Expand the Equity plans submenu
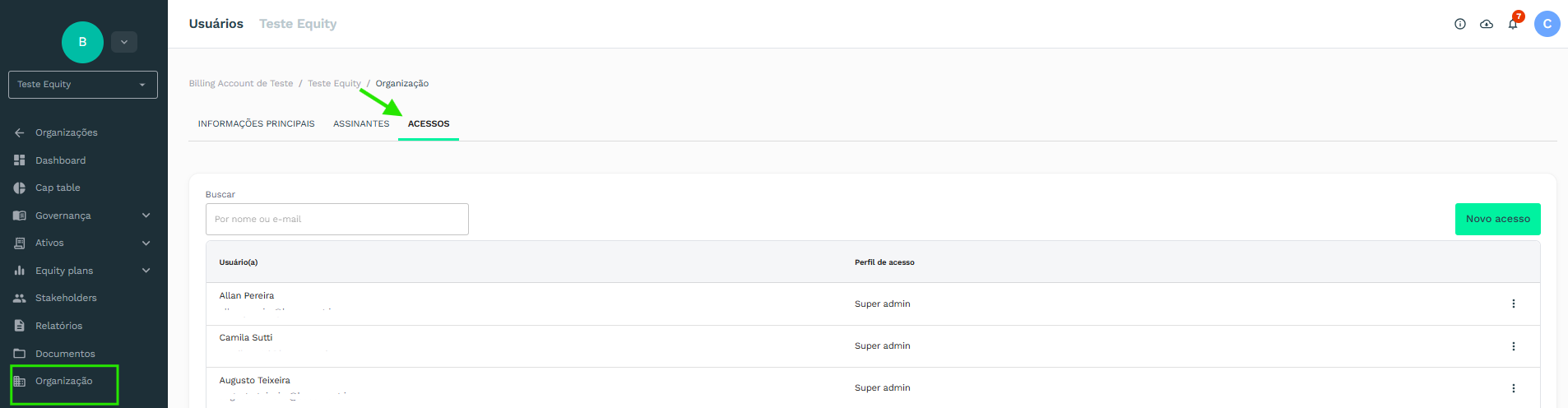Image resolution: width=1568 pixels, height=408 pixels. tap(146, 271)
